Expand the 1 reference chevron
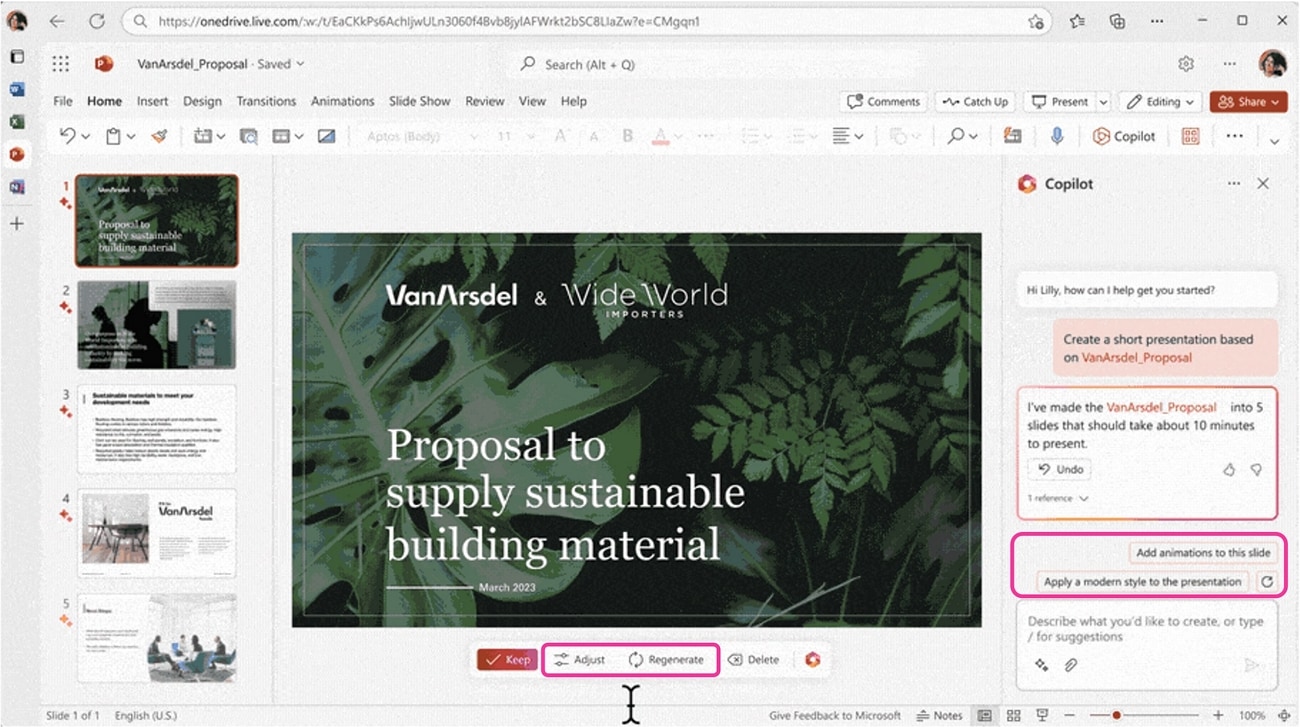The image size is (1300, 727). tap(1084, 499)
